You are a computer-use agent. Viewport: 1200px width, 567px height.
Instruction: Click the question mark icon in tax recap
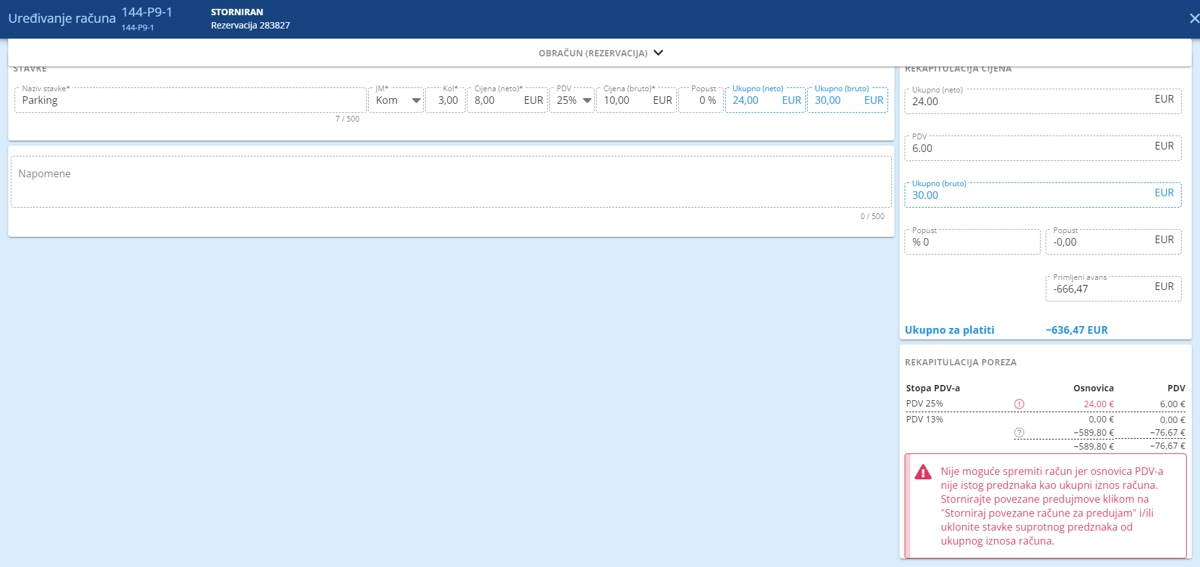coord(1019,433)
